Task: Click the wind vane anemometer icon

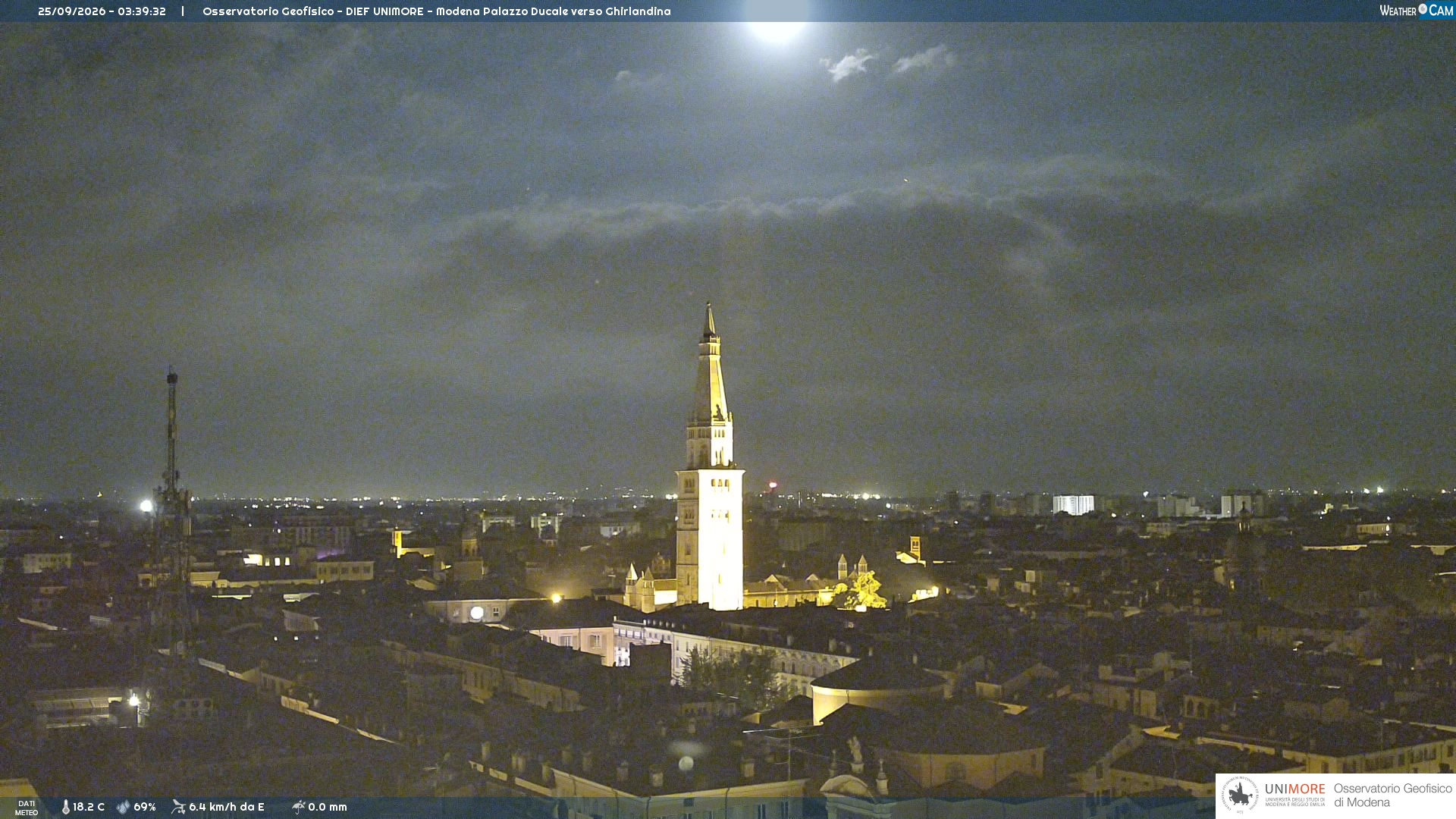Action: pos(178,807)
